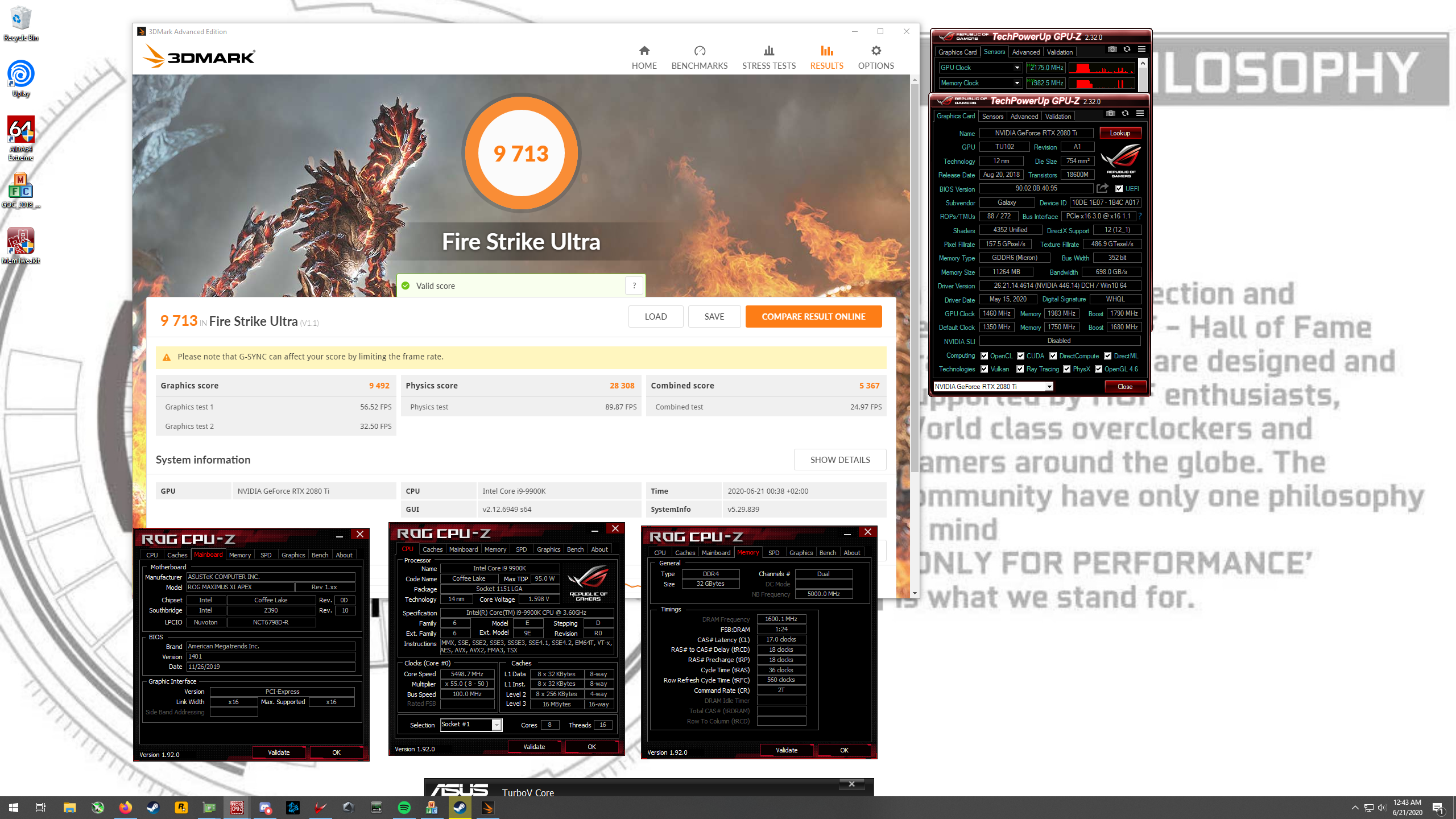Show hidden system tray icons chevron
Viewport: 1456px width, 819px height.
point(1355,808)
